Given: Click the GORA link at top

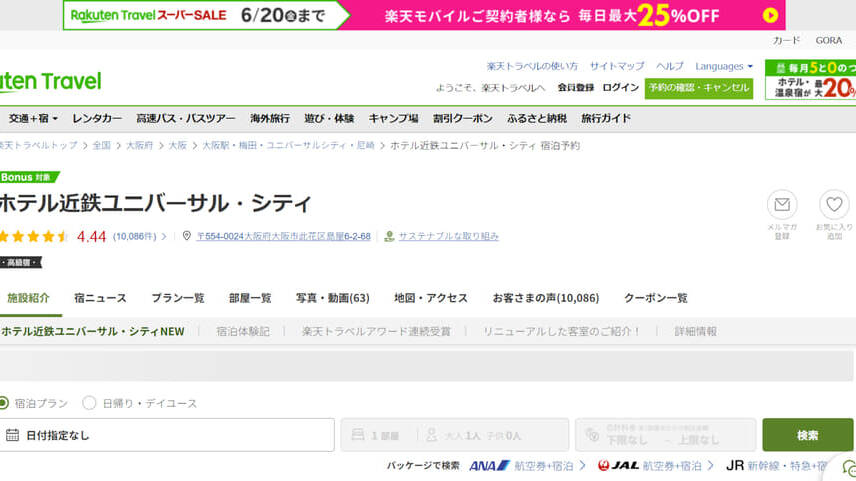Looking at the screenshot, I should (829, 40).
